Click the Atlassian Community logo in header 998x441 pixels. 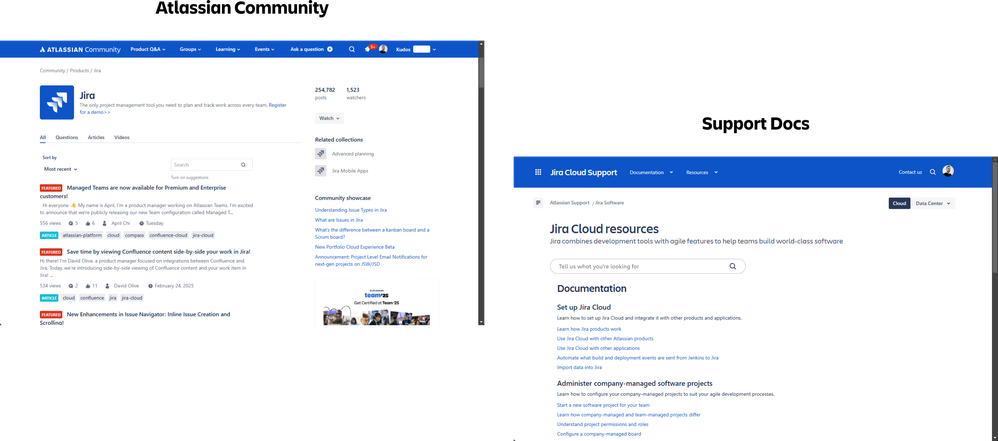(80, 49)
